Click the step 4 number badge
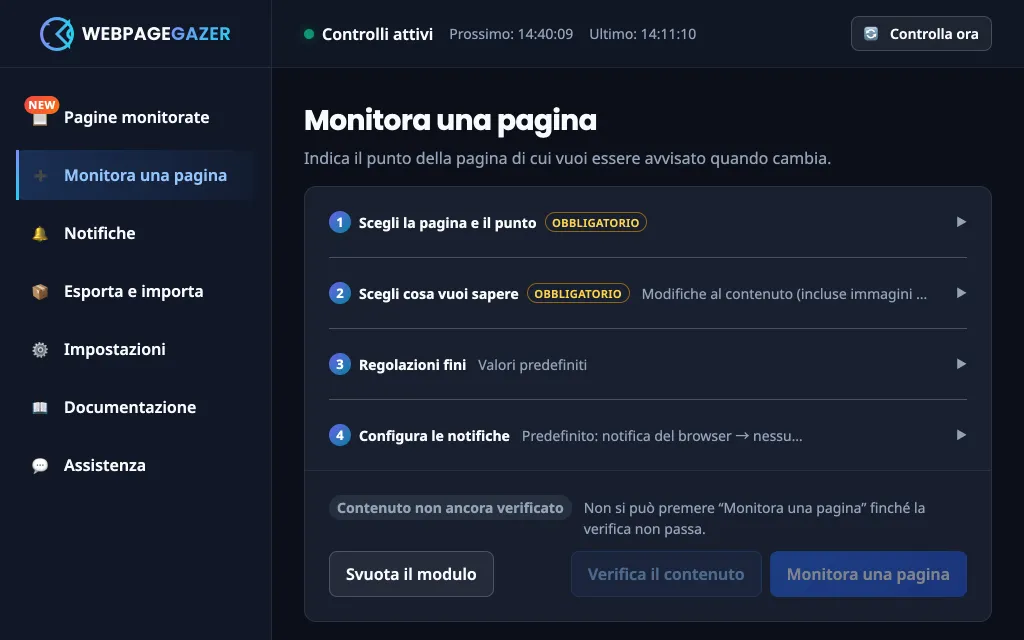The height and width of the screenshot is (640, 1024). pos(340,435)
